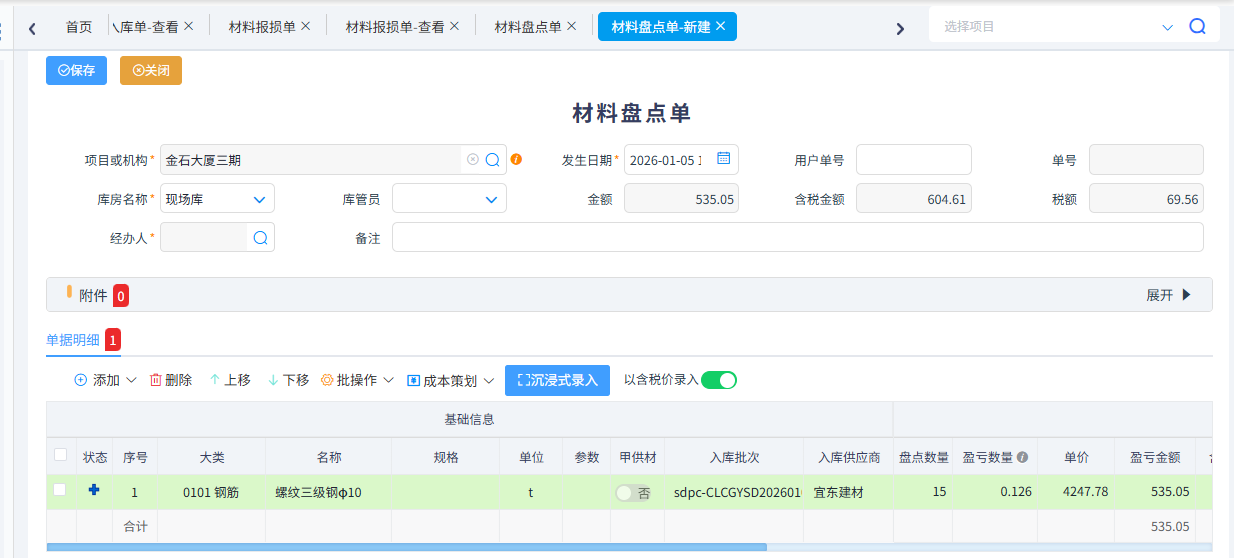Toggle the 甲供材 switch in row 1
This screenshot has height=558, width=1234.
[633, 493]
